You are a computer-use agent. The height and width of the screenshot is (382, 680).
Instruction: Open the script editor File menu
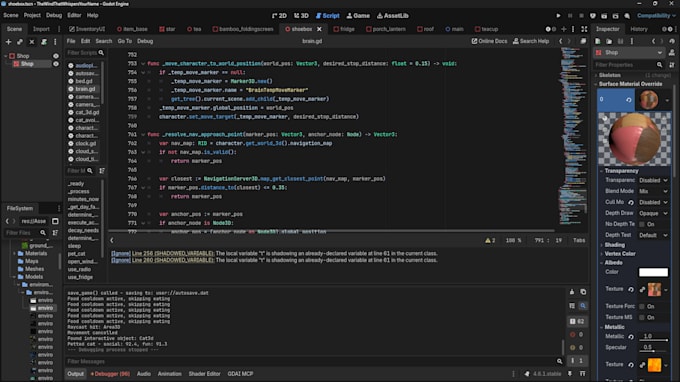pos(71,41)
